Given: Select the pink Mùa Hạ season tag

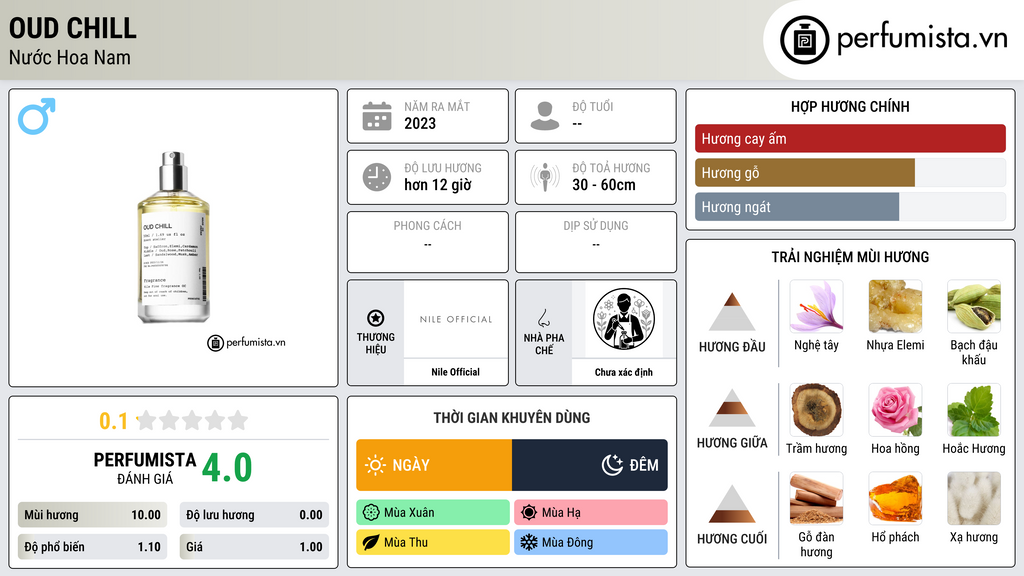Looking at the screenshot, I should [591, 513].
